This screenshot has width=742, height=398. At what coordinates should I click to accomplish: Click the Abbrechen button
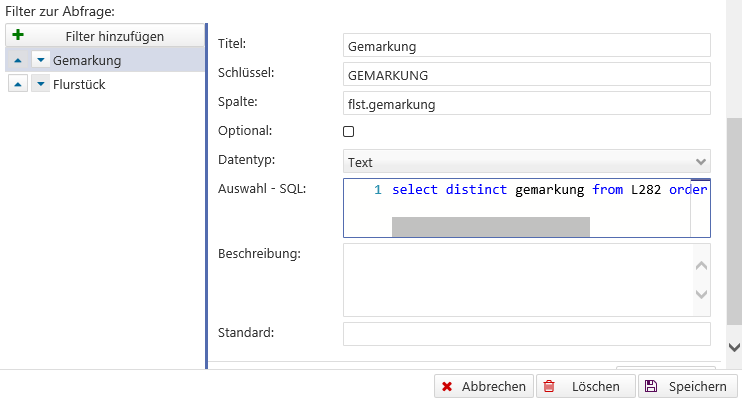[484, 386]
